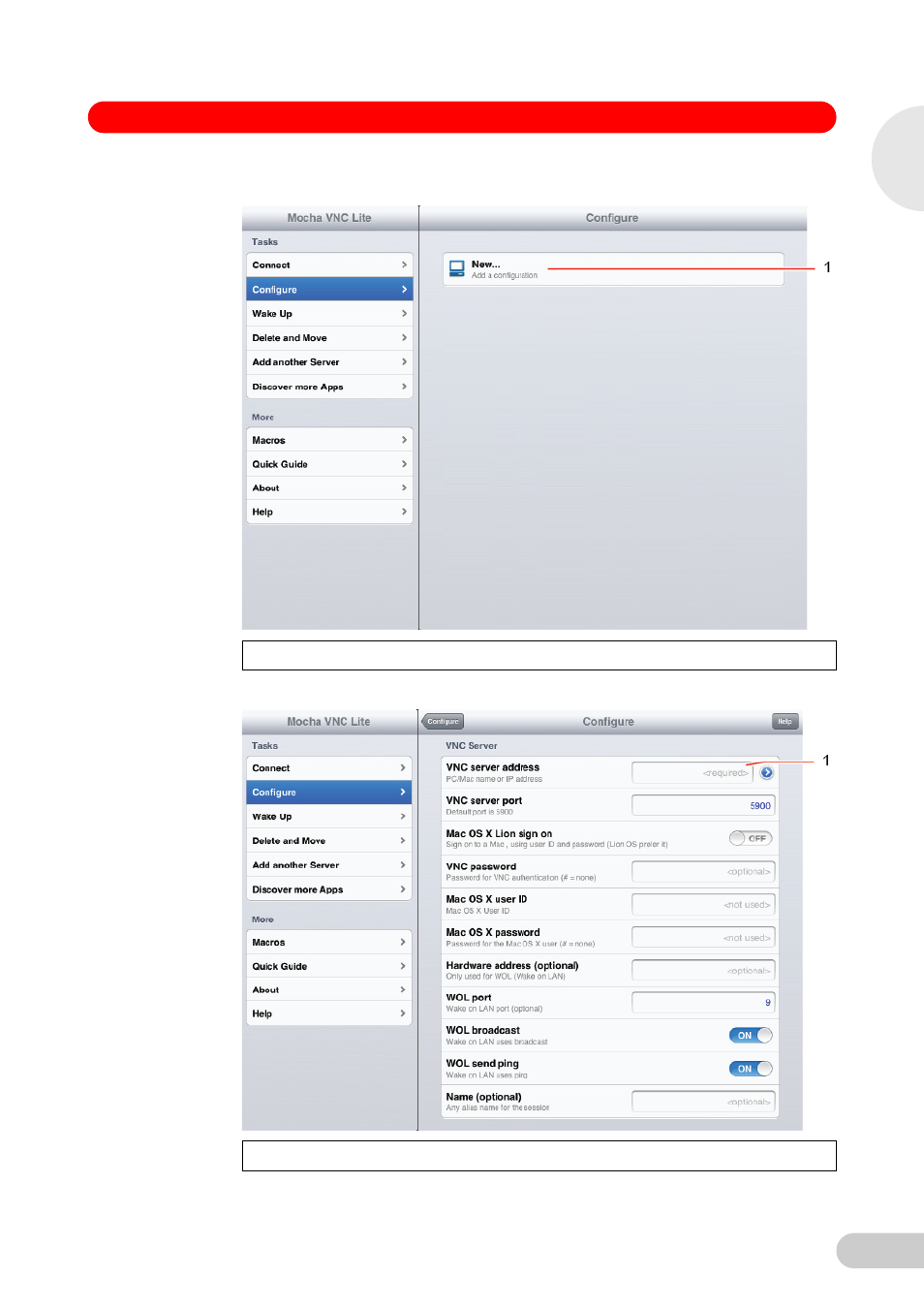Select Connect in the VNC Server settings screen
Viewport: 924px width, 1308px height.
click(x=329, y=768)
